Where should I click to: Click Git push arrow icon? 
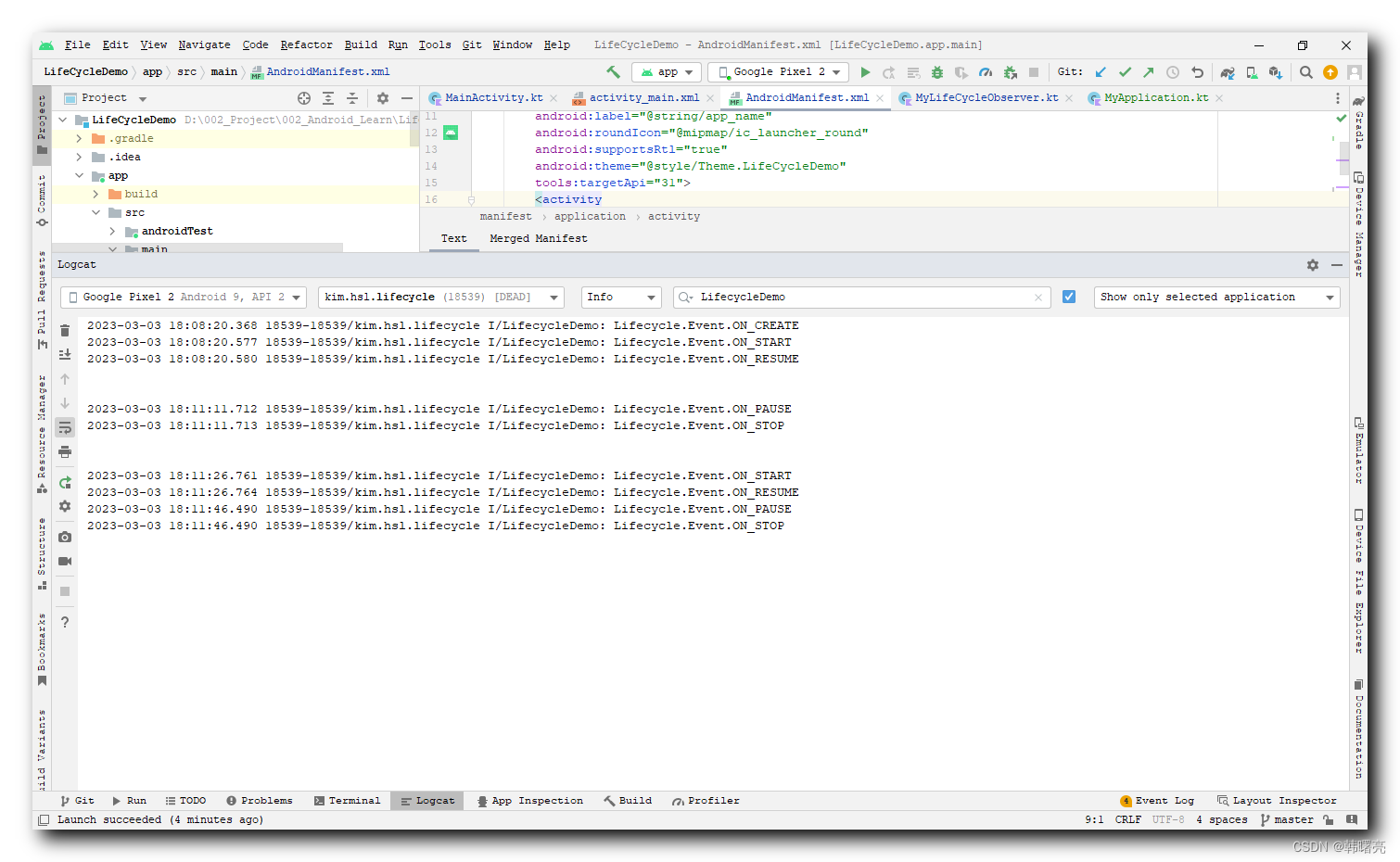pos(1149,72)
